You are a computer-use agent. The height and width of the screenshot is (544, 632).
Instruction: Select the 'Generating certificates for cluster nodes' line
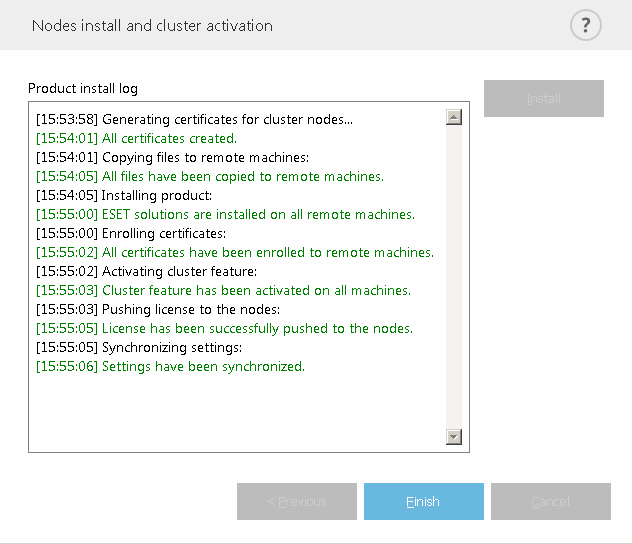click(194, 120)
